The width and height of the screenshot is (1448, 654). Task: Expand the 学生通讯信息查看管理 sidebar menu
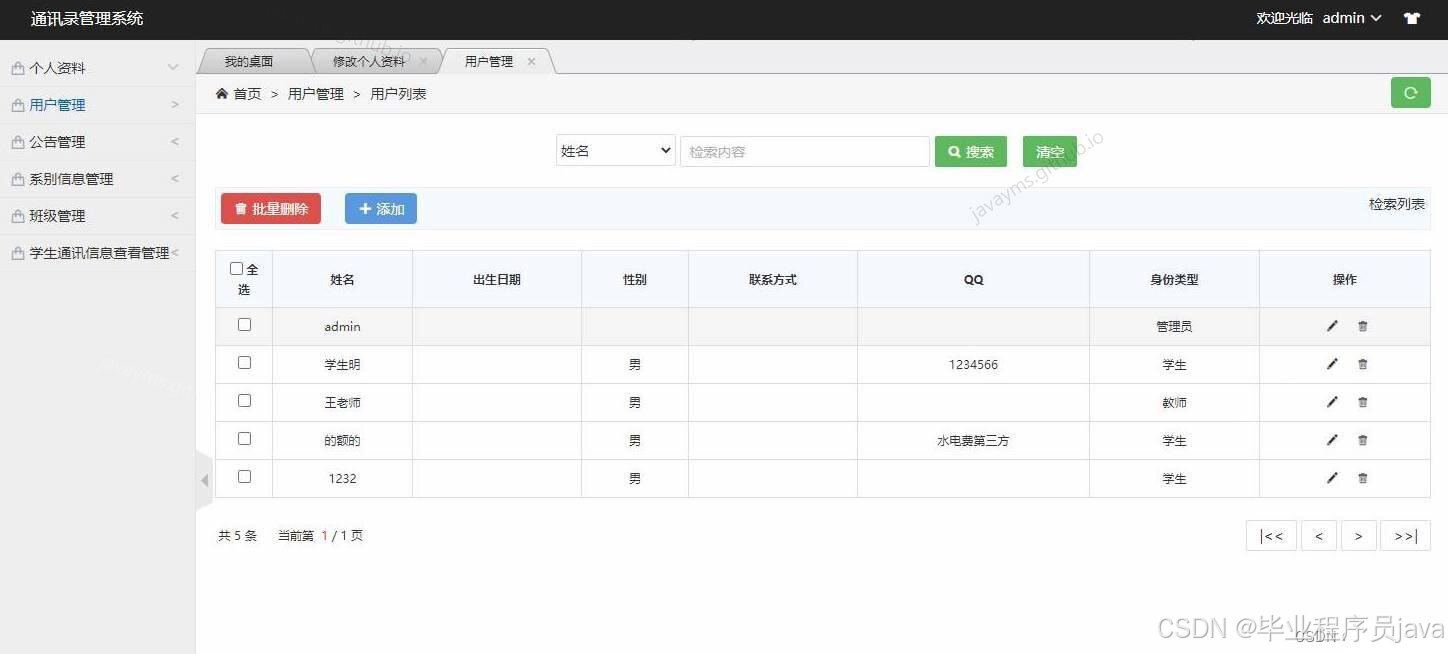(97, 253)
